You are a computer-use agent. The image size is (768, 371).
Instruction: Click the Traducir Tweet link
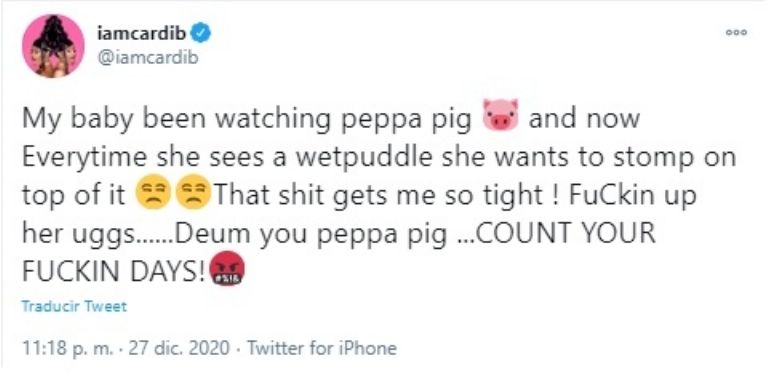click(74, 307)
